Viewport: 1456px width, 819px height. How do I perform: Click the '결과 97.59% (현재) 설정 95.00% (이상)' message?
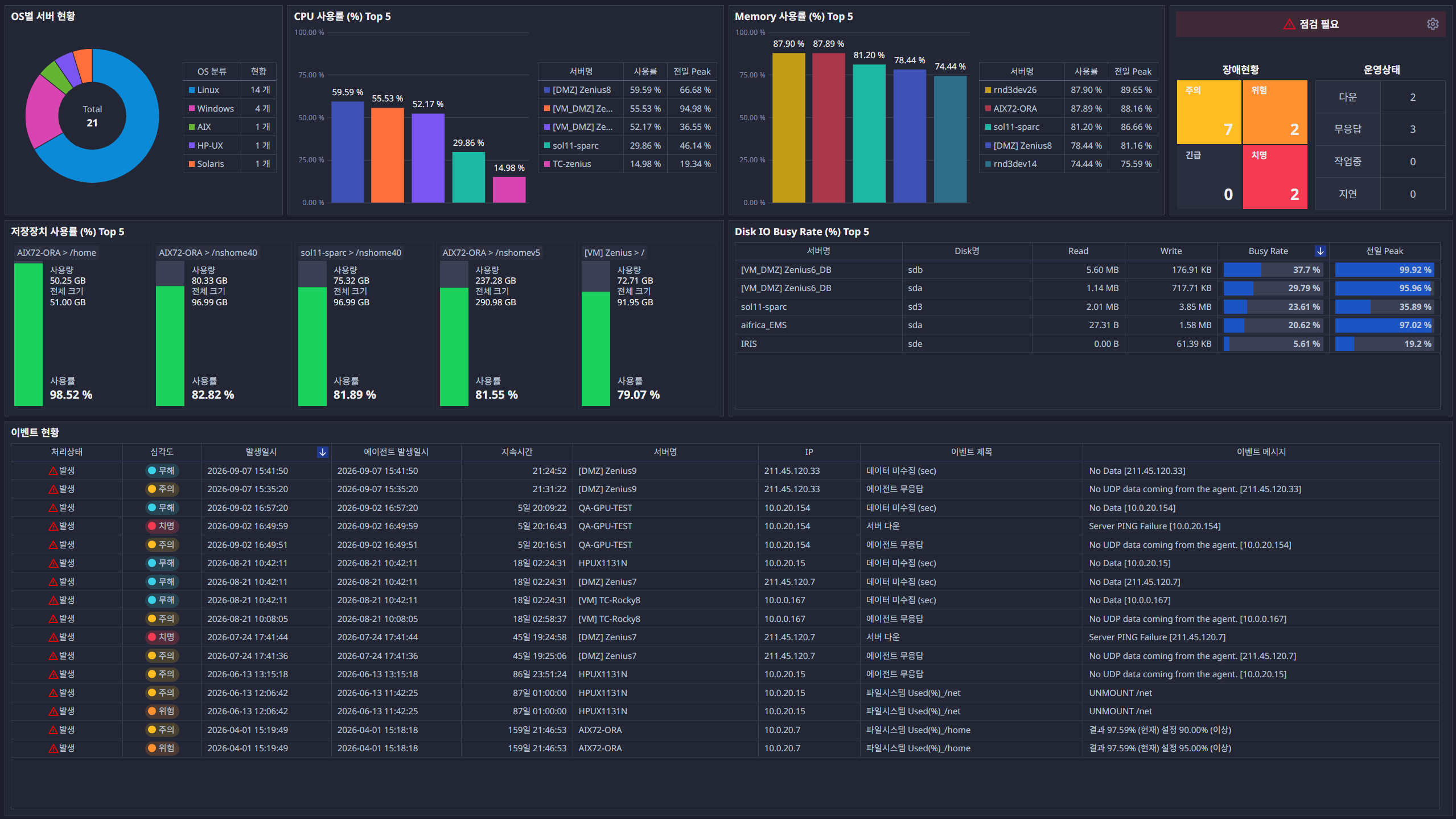point(1159,748)
